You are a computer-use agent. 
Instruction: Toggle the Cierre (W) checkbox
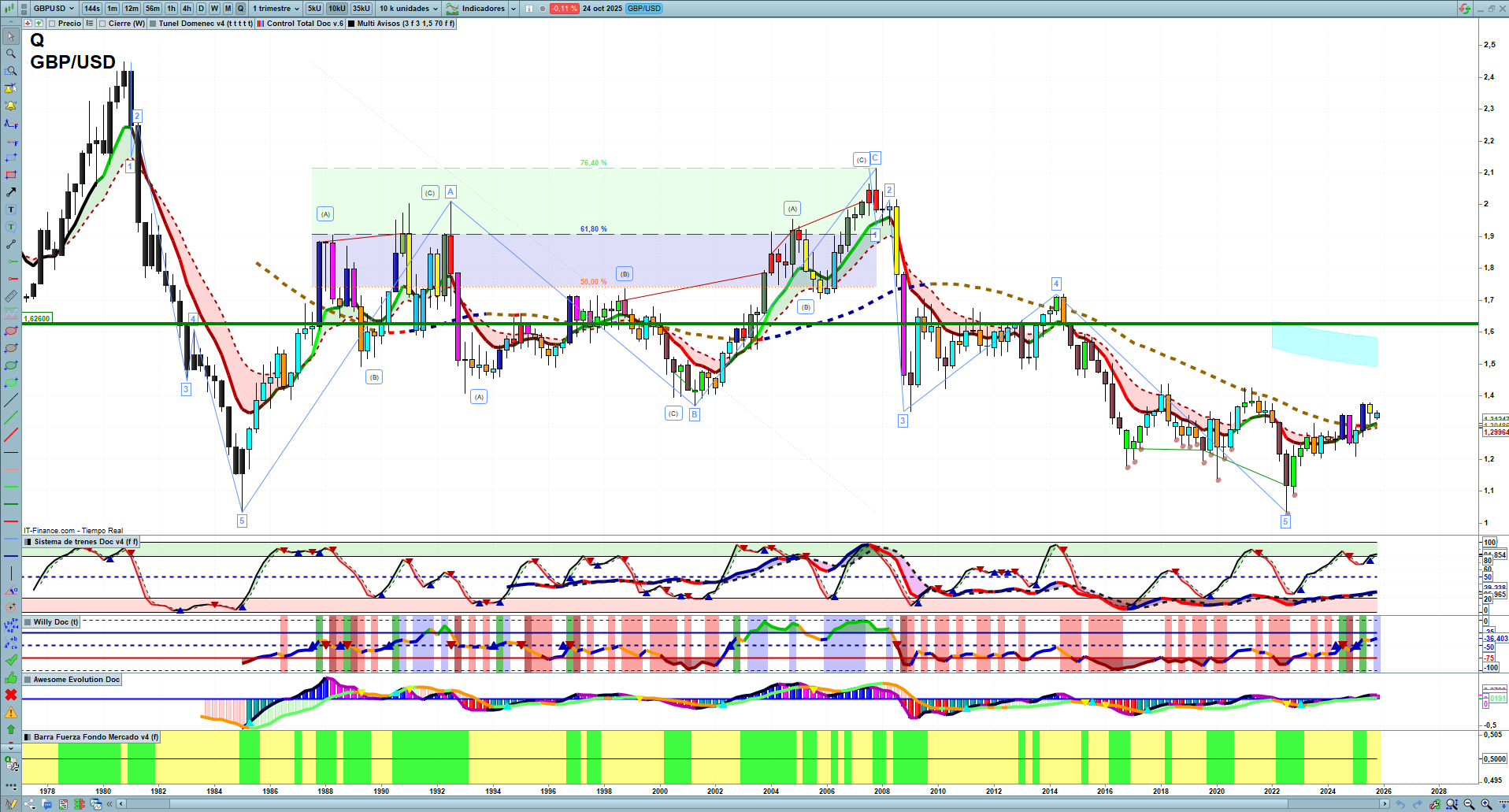(x=103, y=24)
